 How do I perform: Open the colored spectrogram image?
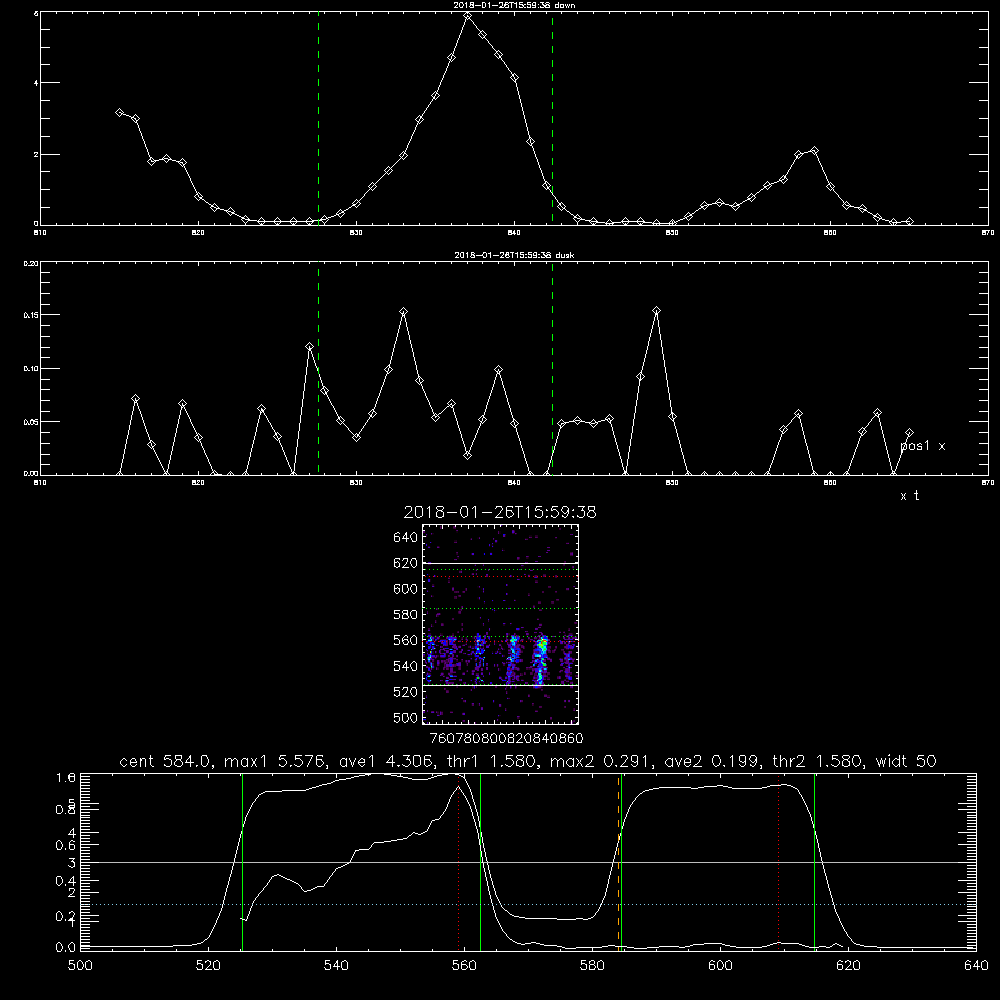point(501,624)
